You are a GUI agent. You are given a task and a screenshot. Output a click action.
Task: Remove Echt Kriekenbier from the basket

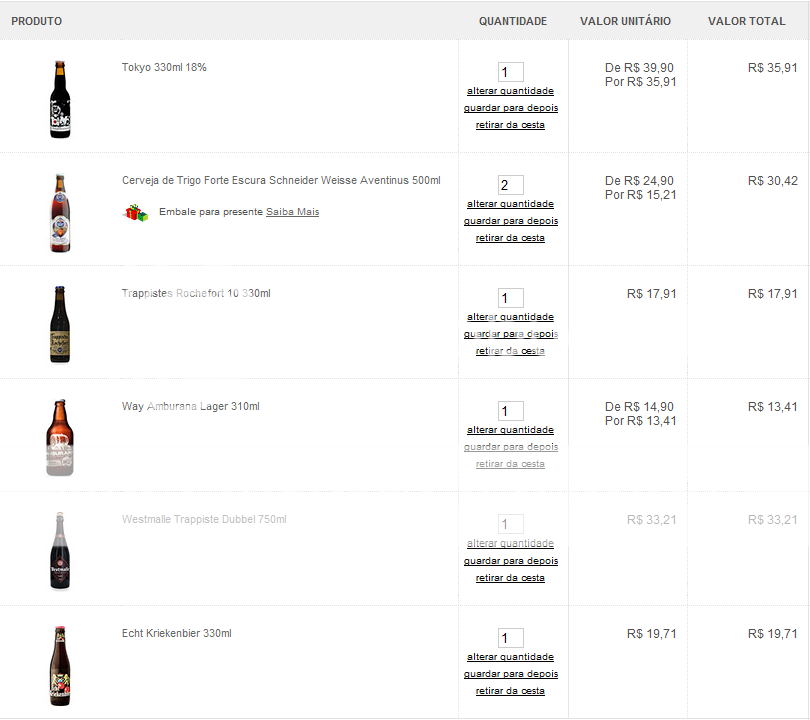(x=510, y=691)
